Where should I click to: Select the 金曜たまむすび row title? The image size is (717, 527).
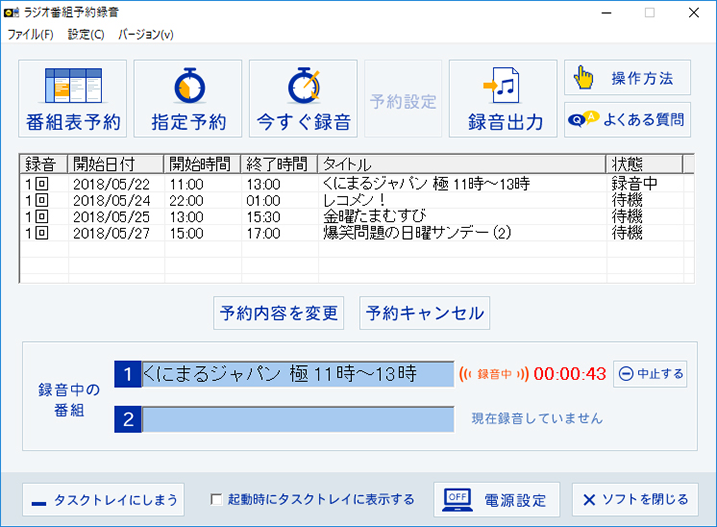point(375,216)
